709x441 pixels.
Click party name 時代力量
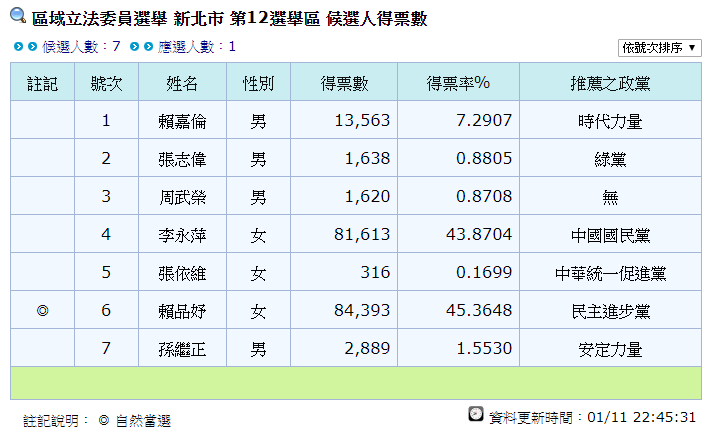point(610,121)
